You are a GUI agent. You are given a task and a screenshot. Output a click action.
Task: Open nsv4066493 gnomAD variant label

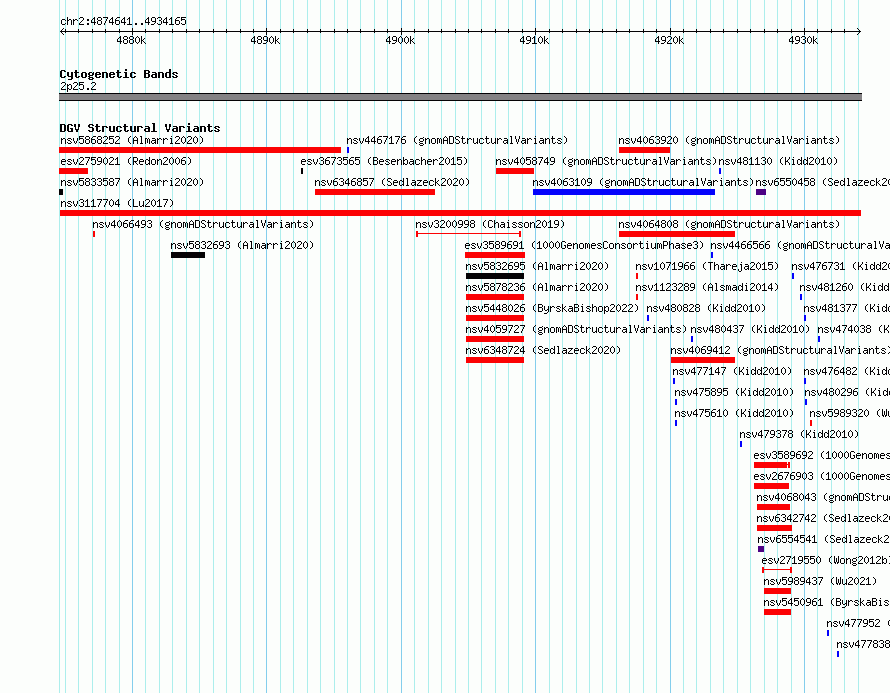coord(203,224)
